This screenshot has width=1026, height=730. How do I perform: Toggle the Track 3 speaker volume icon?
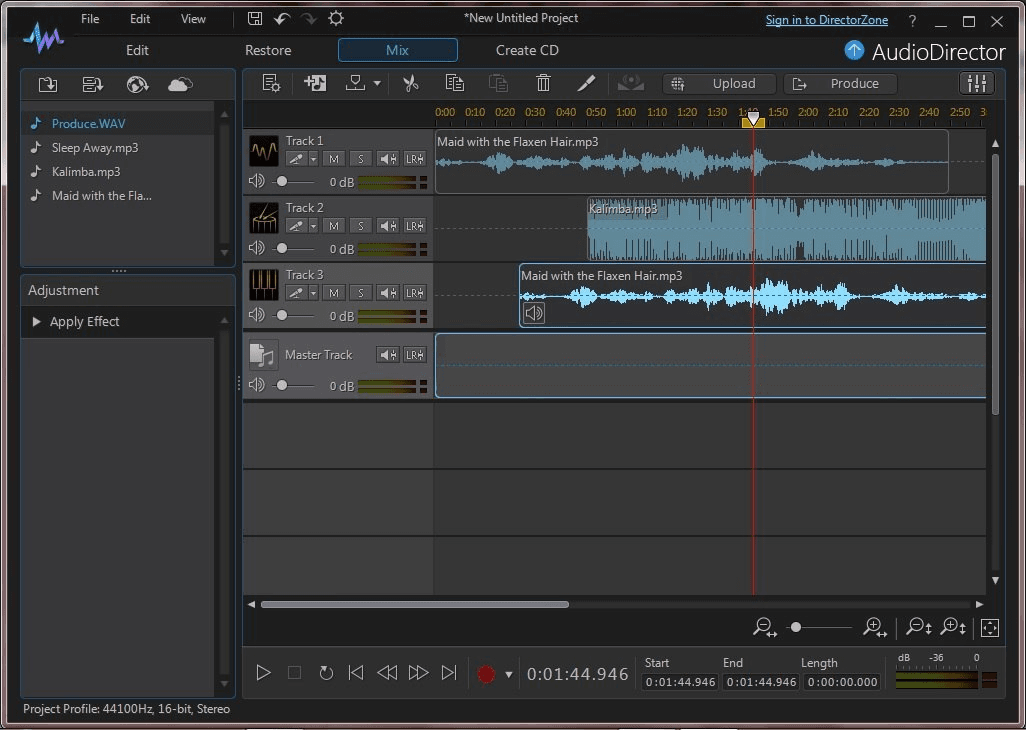click(257, 315)
